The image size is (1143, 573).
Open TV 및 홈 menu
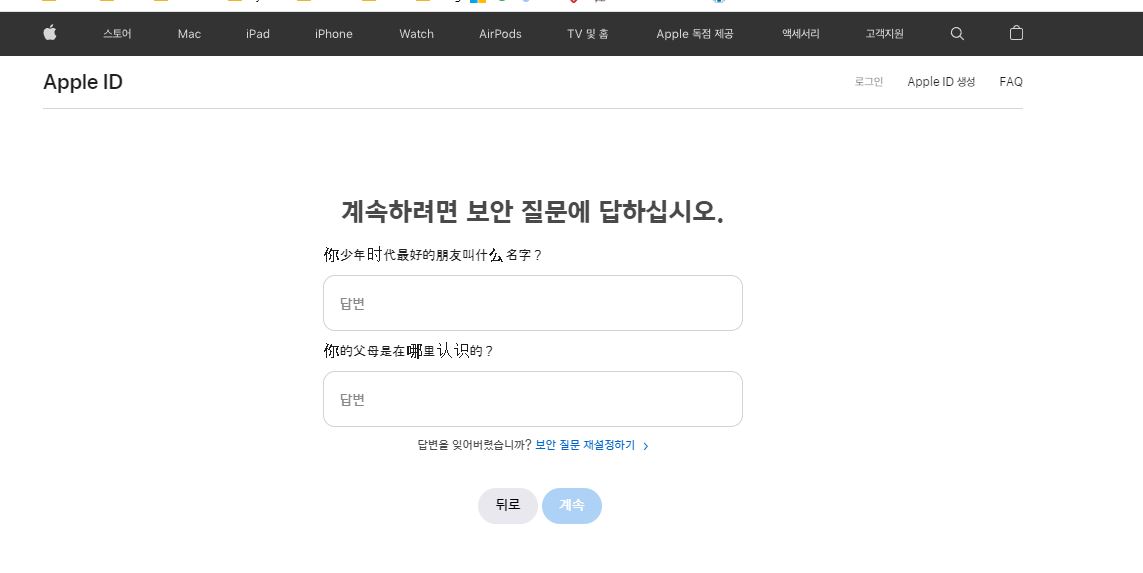587,34
